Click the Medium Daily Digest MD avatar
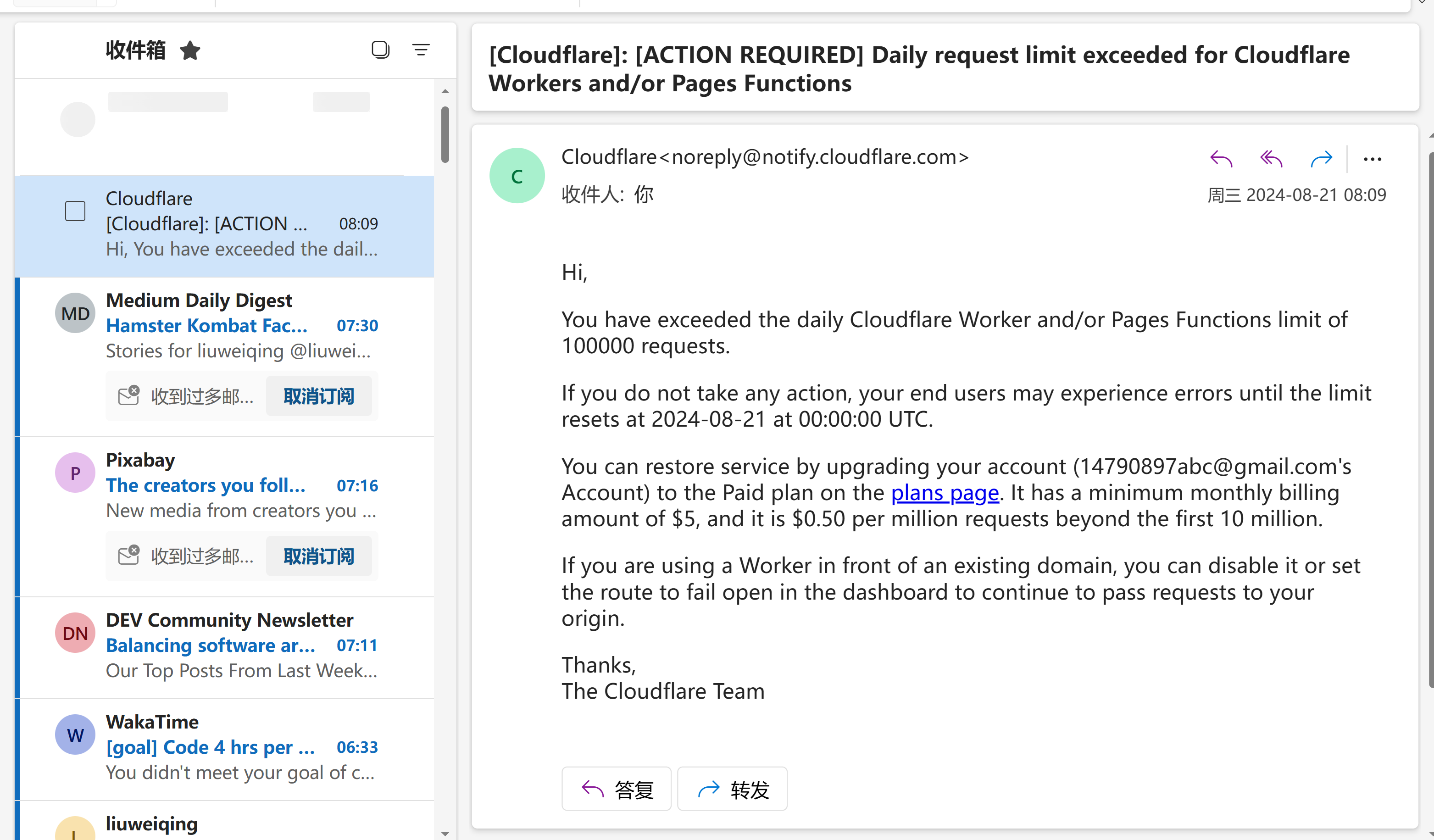The height and width of the screenshot is (840, 1434). coord(75,313)
